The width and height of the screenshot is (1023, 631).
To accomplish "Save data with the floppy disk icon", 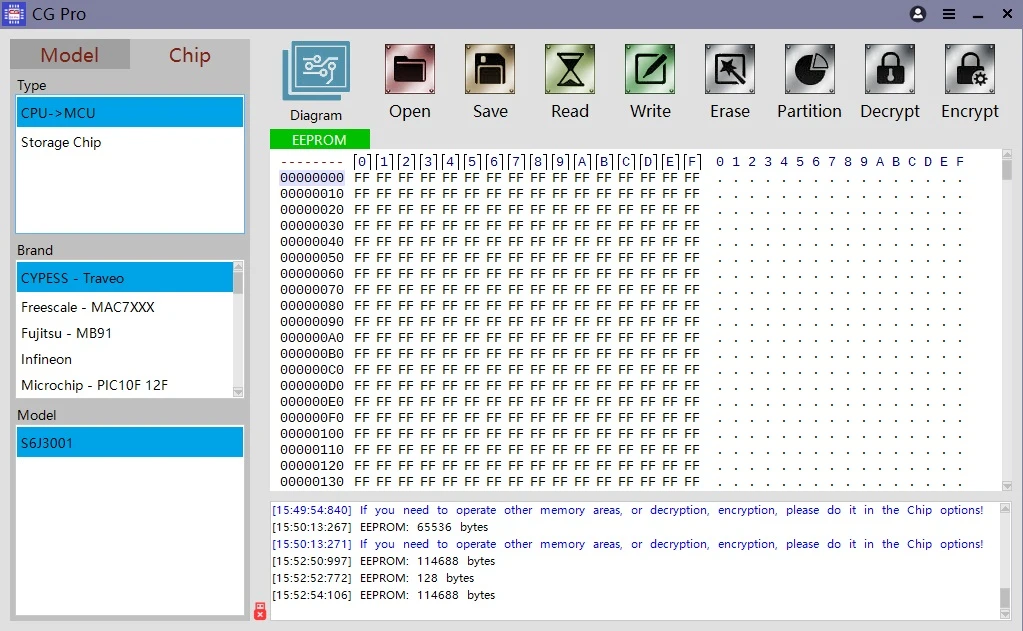I will (x=490, y=69).
